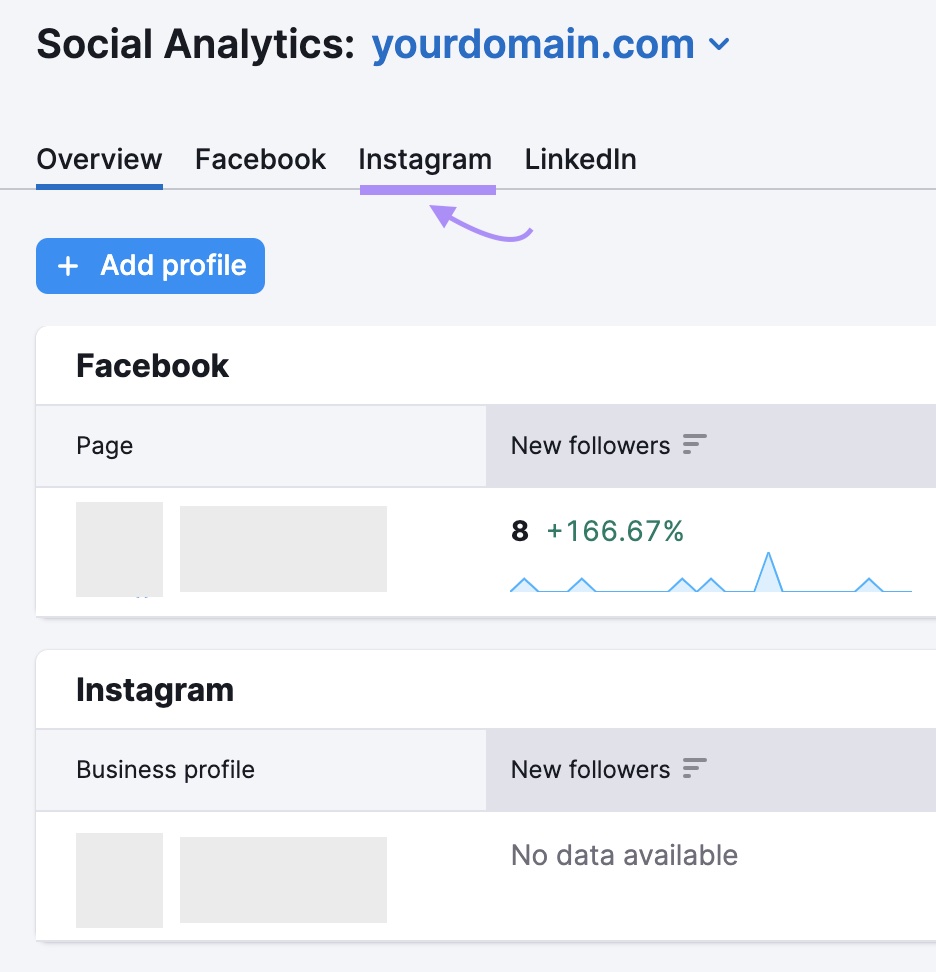Click the Instagram business profile picture placeholder
936x972 pixels.
[119, 879]
